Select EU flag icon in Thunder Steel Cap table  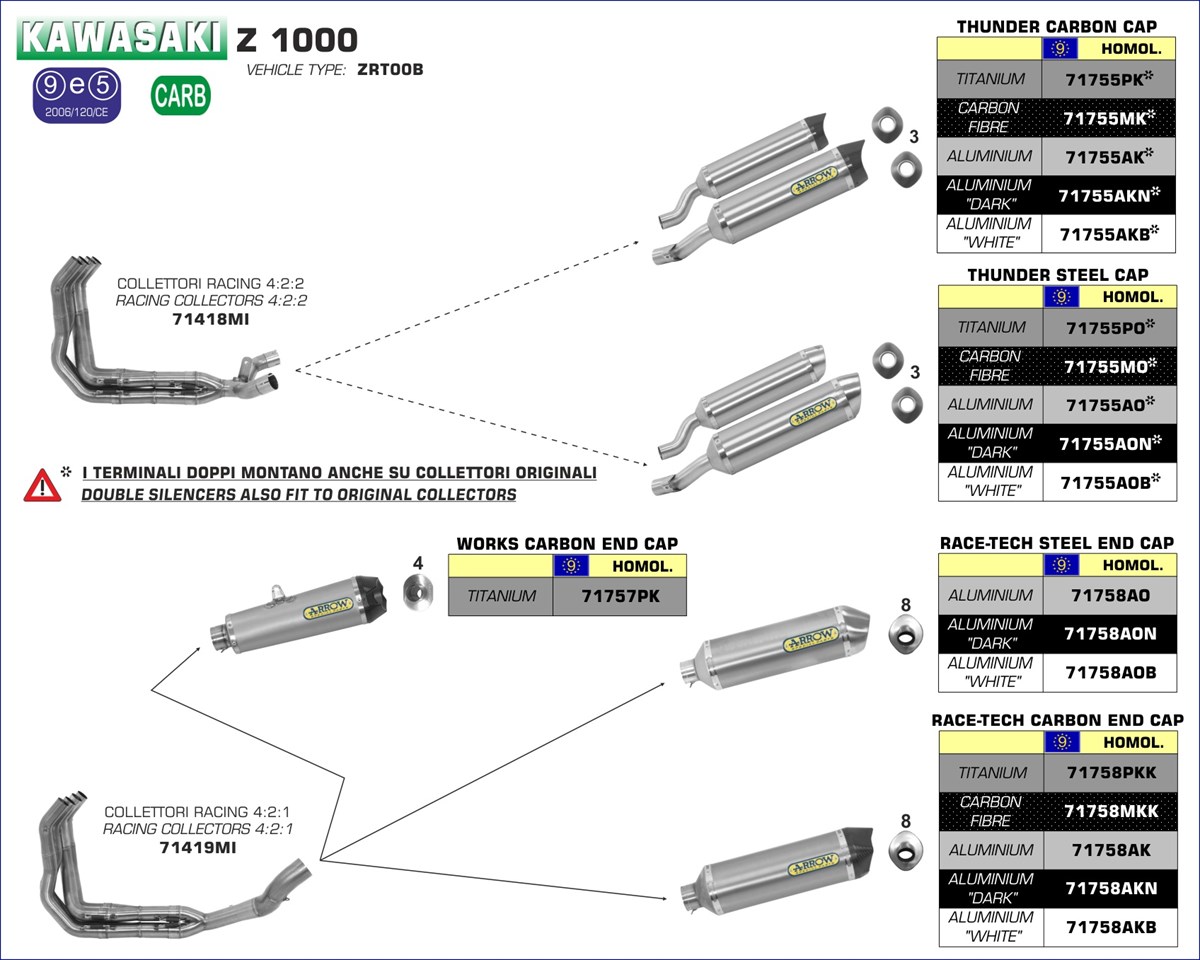[x=1061, y=297]
